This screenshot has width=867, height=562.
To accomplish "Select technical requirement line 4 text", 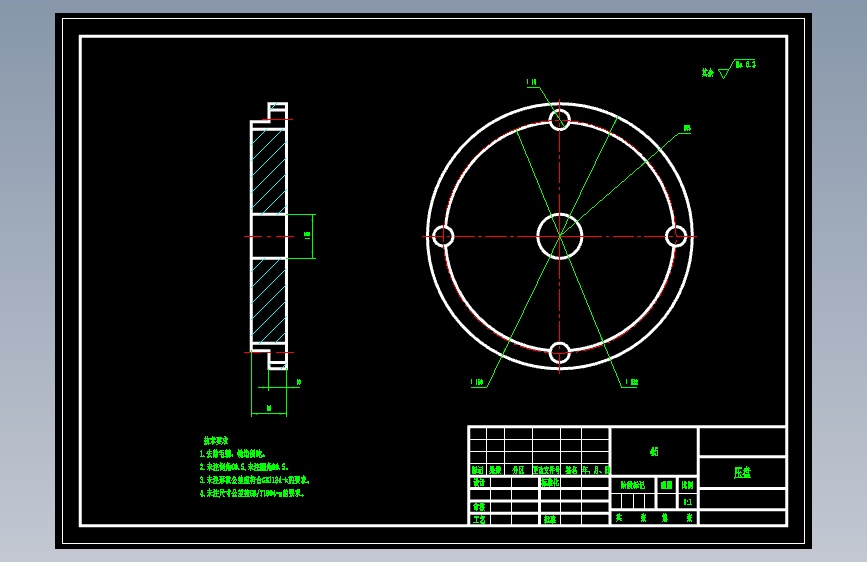I will click(x=252, y=493).
